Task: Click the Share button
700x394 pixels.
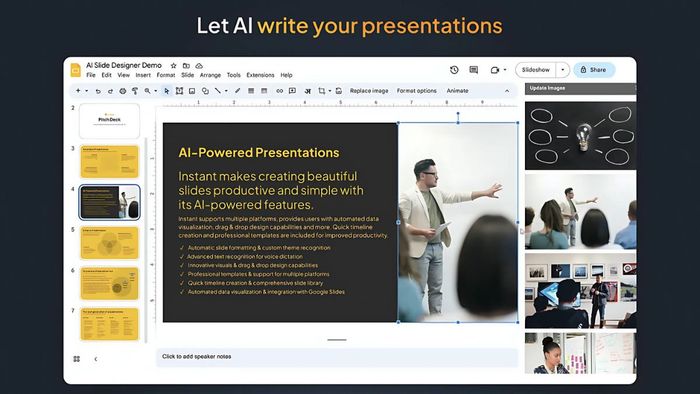Action: coord(594,70)
